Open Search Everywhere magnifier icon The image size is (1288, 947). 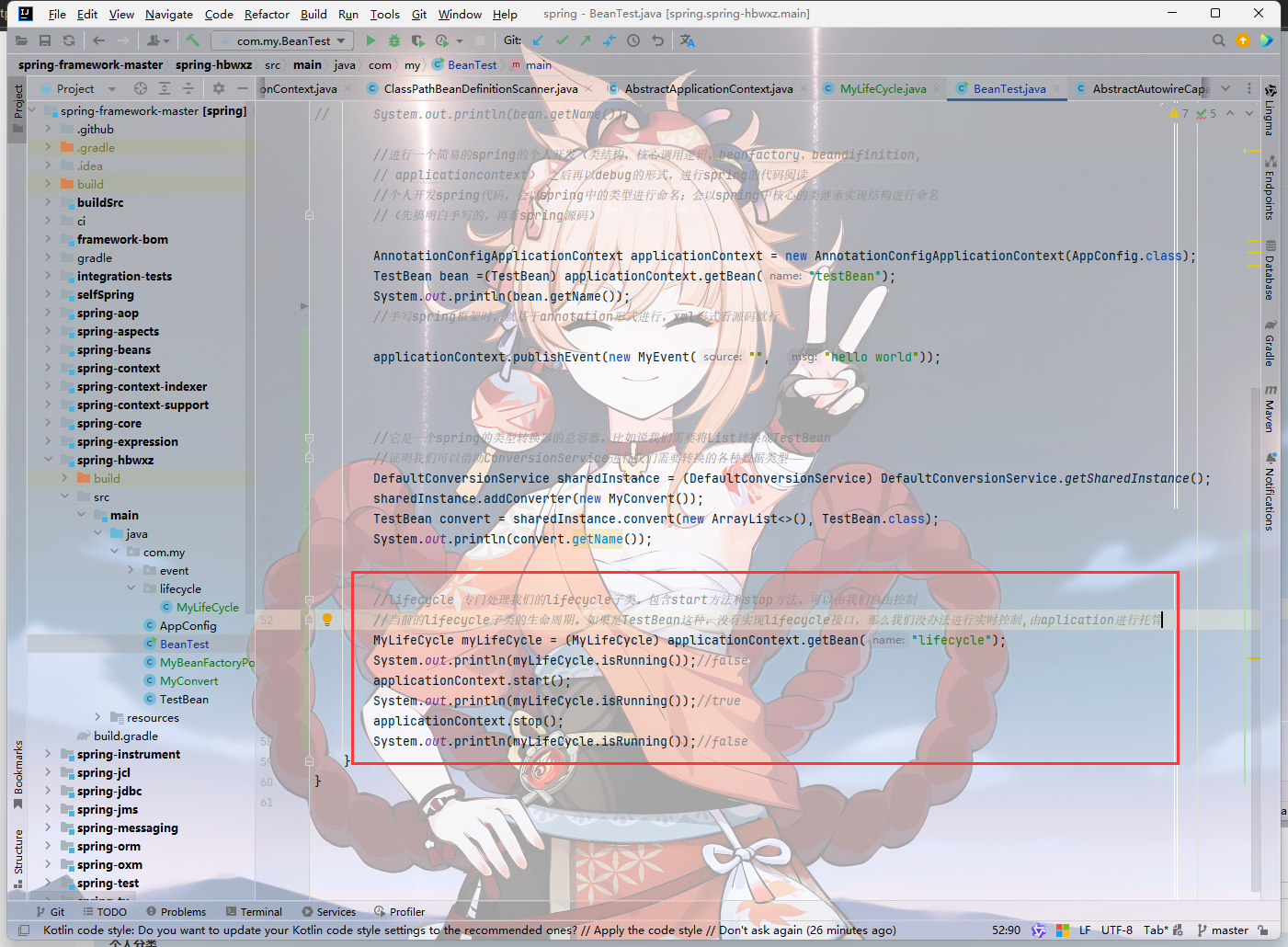pos(1219,40)
